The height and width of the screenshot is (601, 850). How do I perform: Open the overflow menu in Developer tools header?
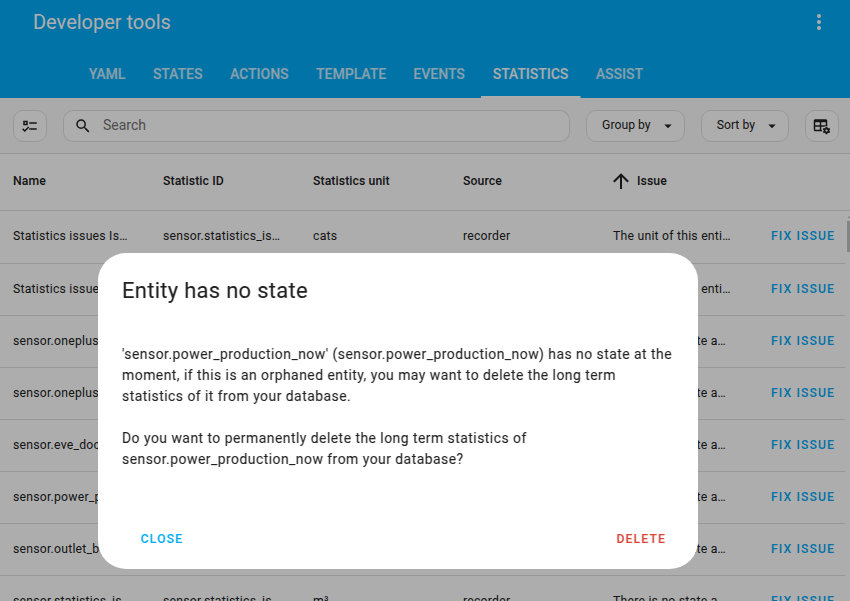click(x=819, y=22)
